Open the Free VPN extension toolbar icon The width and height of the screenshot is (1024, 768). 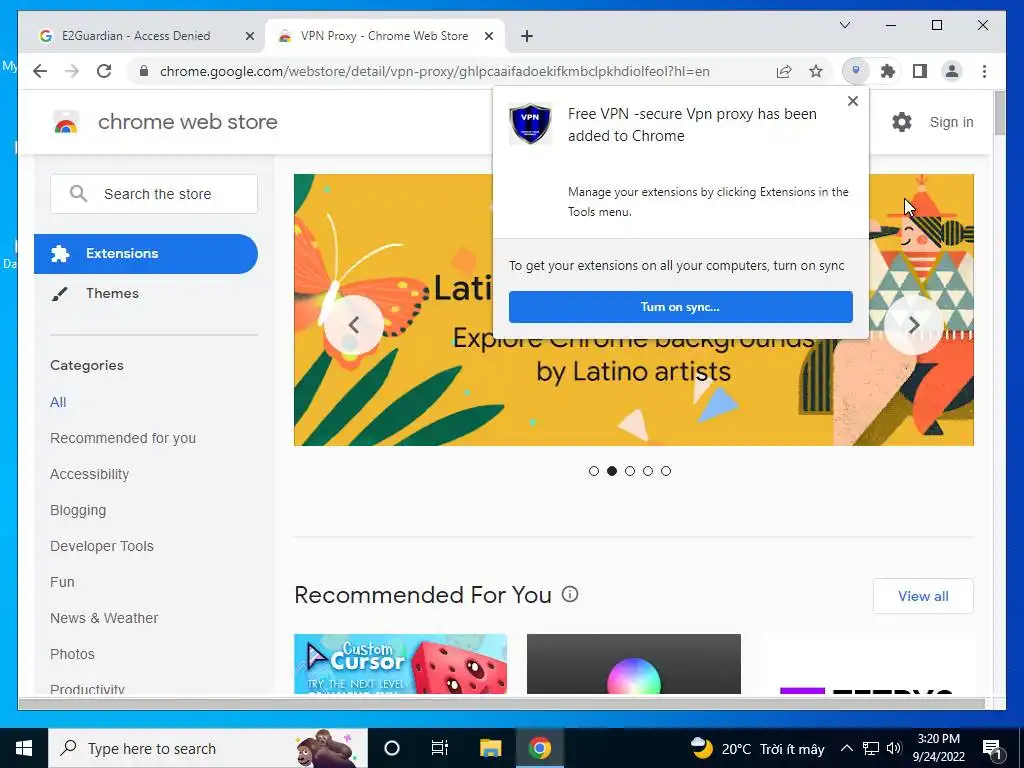click(856, 71)
